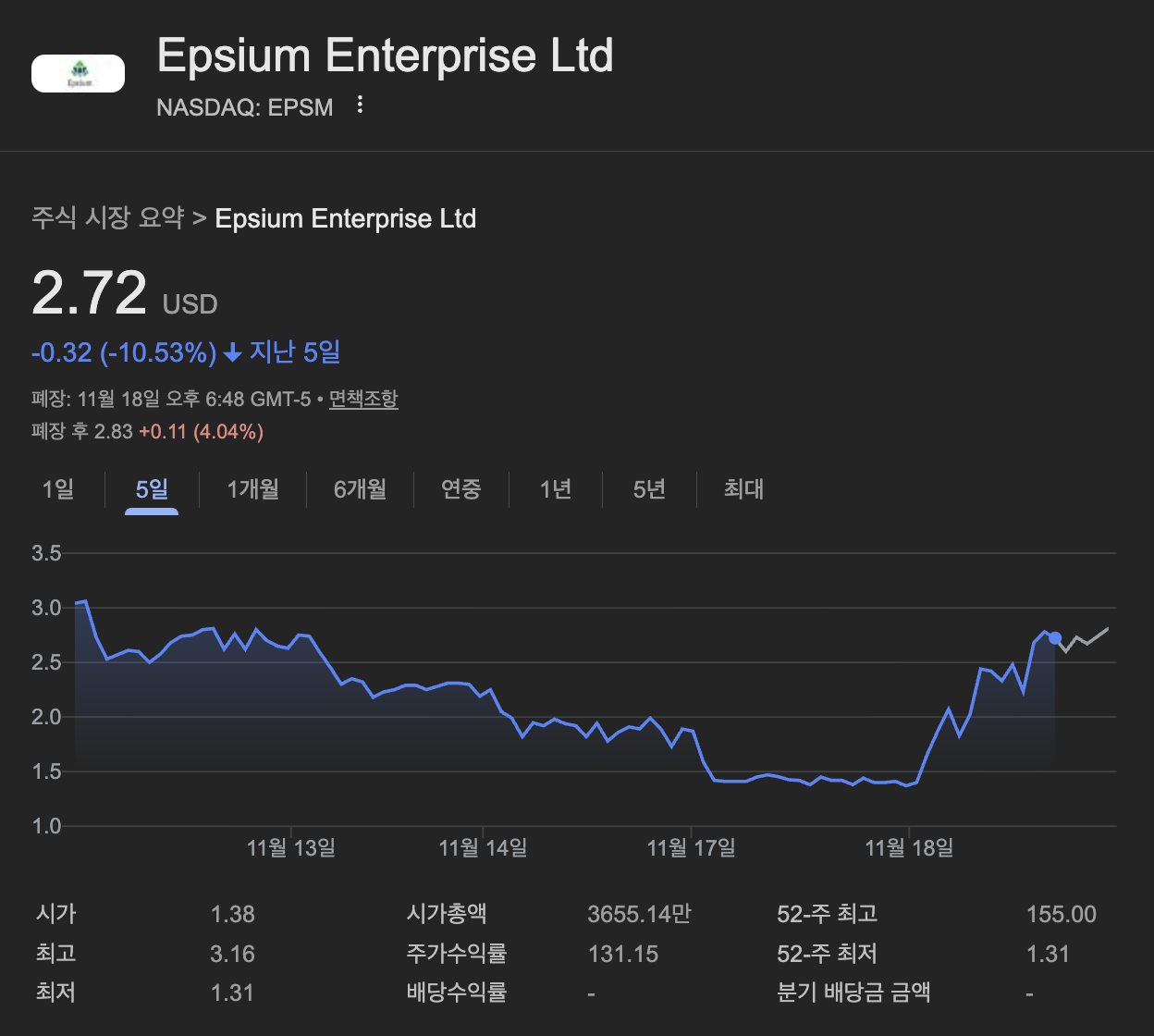This screenshot has width=1154, height=1036.
Task: Click the 면책조항 disclaimer link
Action: point(363,399)
